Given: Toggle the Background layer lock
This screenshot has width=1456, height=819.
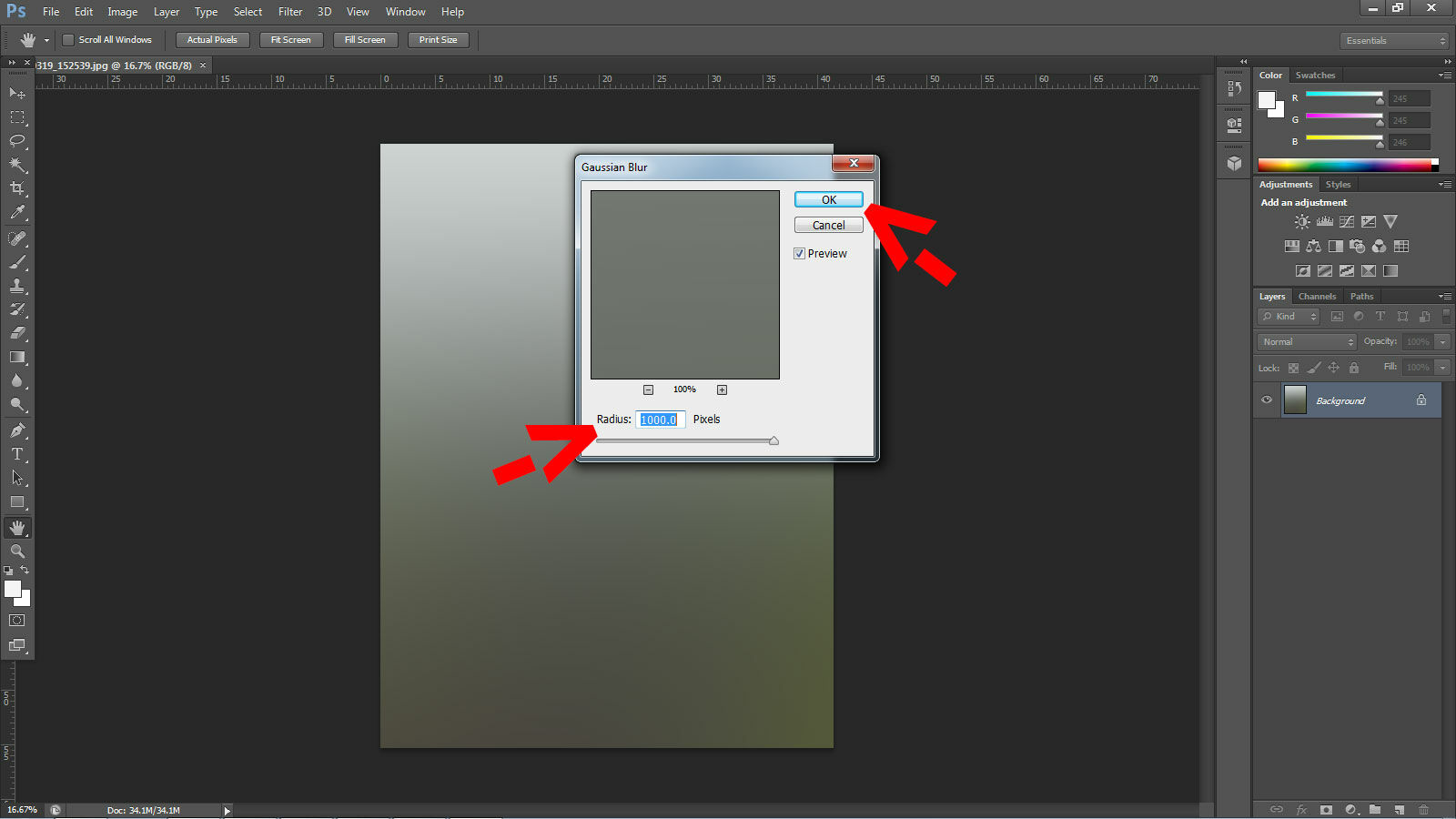Looking at the screenshot, I should click(x=1421, y=400).
